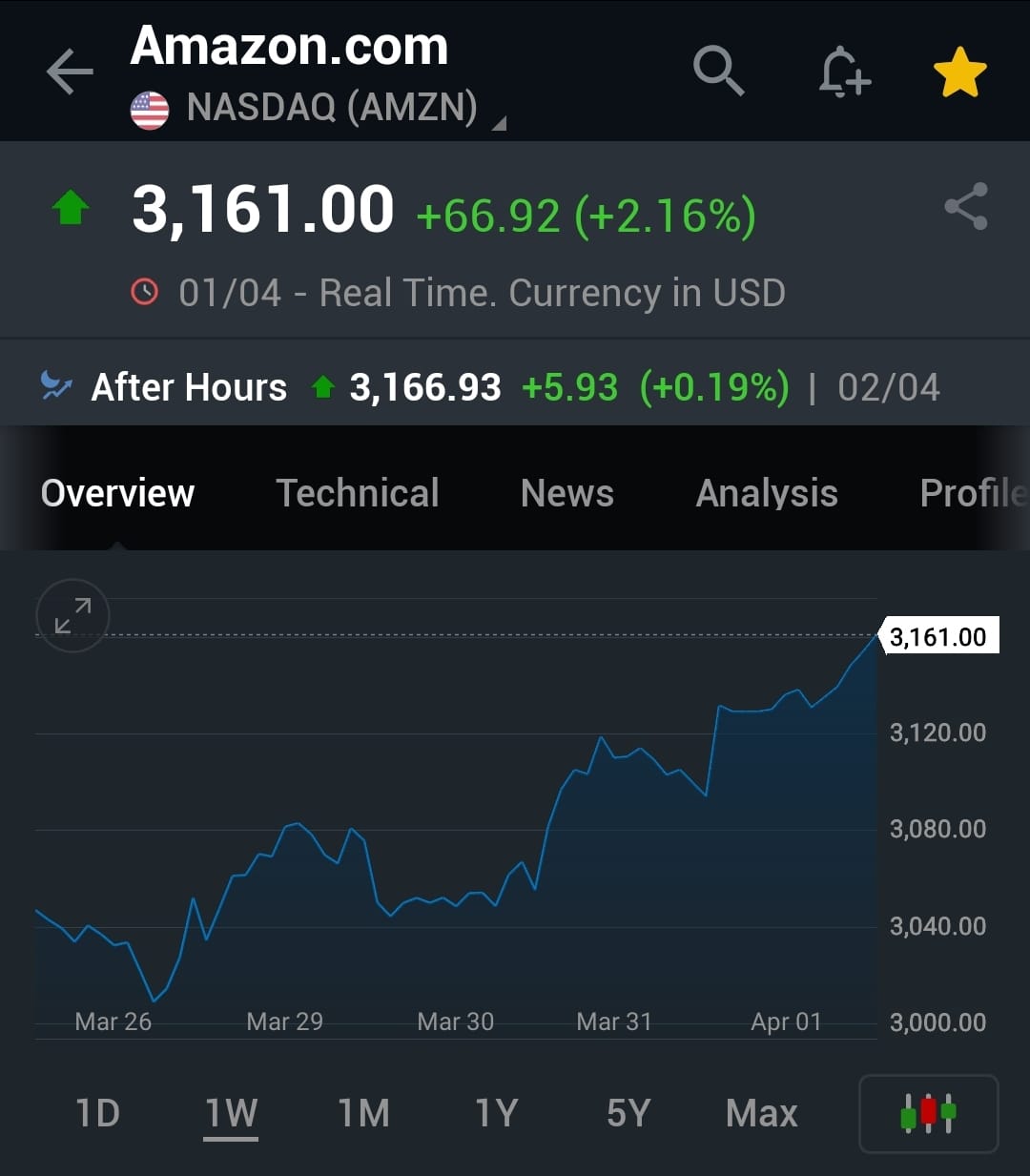Show Max history range
Screen dimensions: 1030x1176
click(761, 1113)
